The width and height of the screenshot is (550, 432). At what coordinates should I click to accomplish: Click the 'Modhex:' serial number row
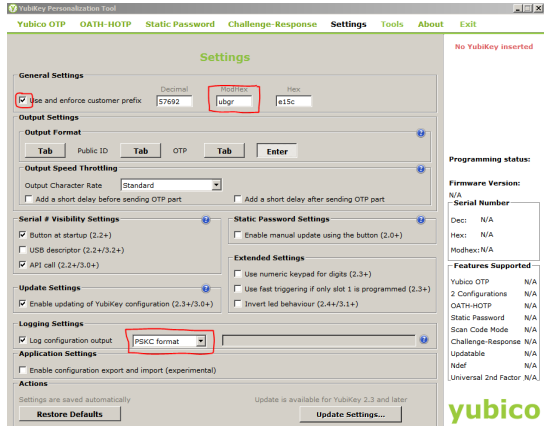[472, 250]
